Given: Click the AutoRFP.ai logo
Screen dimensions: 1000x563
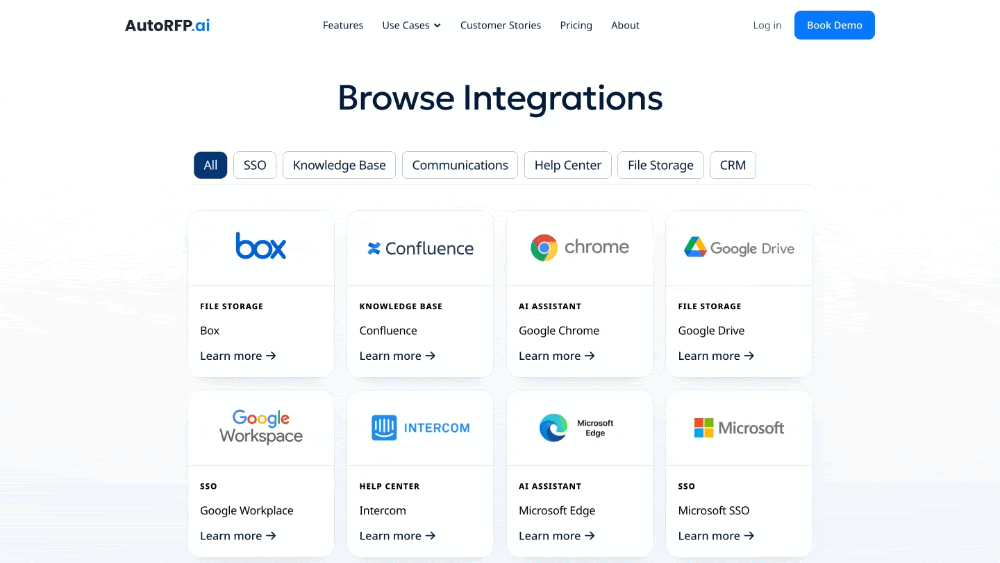Looking at the screenshot, I should (167, 26).
